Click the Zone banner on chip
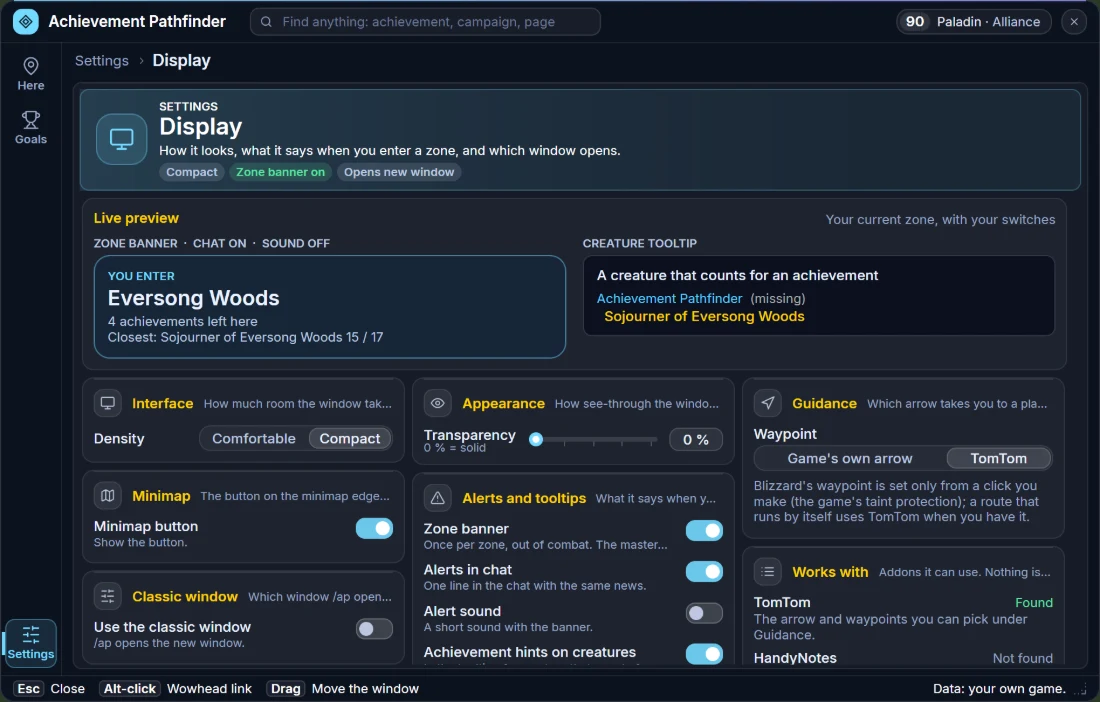 [x=281, y=172]
